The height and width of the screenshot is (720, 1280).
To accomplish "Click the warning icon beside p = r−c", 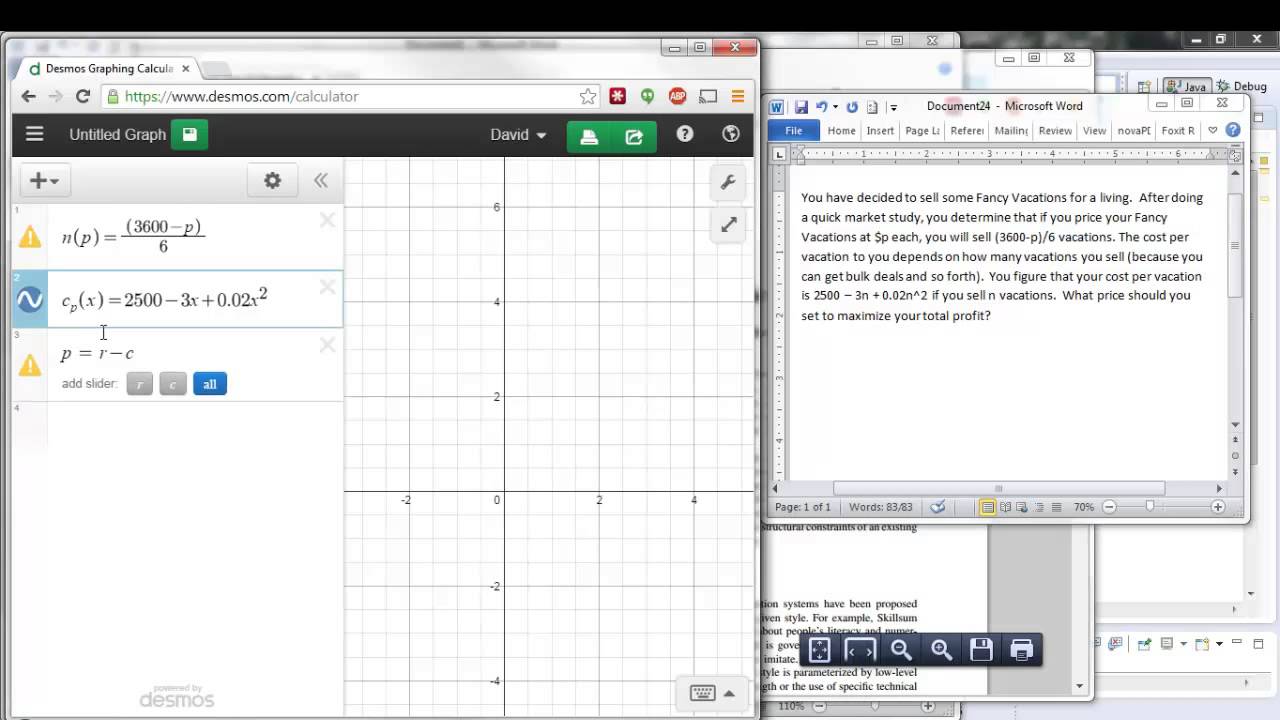I will (30, 365).
